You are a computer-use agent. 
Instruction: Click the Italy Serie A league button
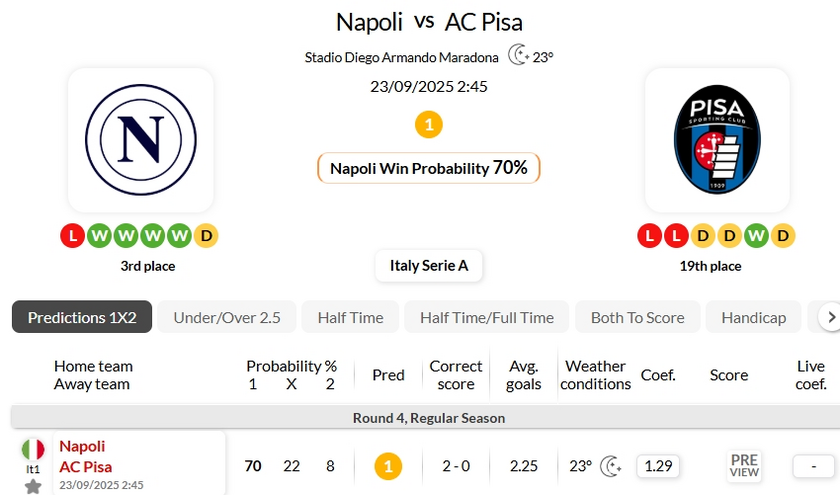[x=429, y=266]
